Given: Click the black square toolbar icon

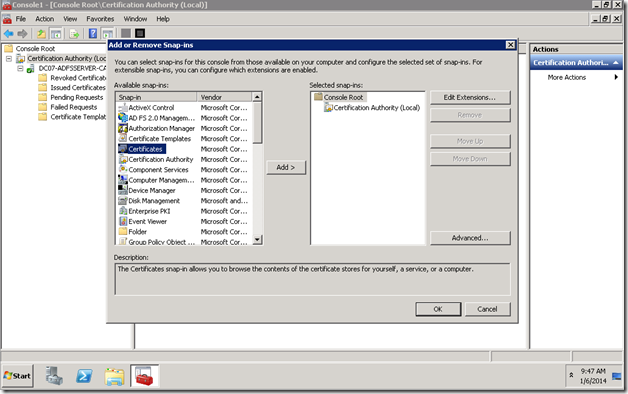Looking at the screenshot, I should click(140, 33).
